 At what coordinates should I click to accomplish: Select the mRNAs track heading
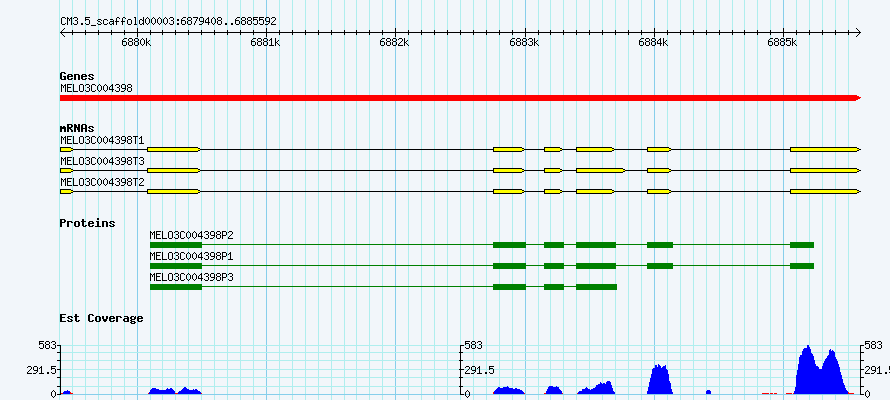(77, 128)
